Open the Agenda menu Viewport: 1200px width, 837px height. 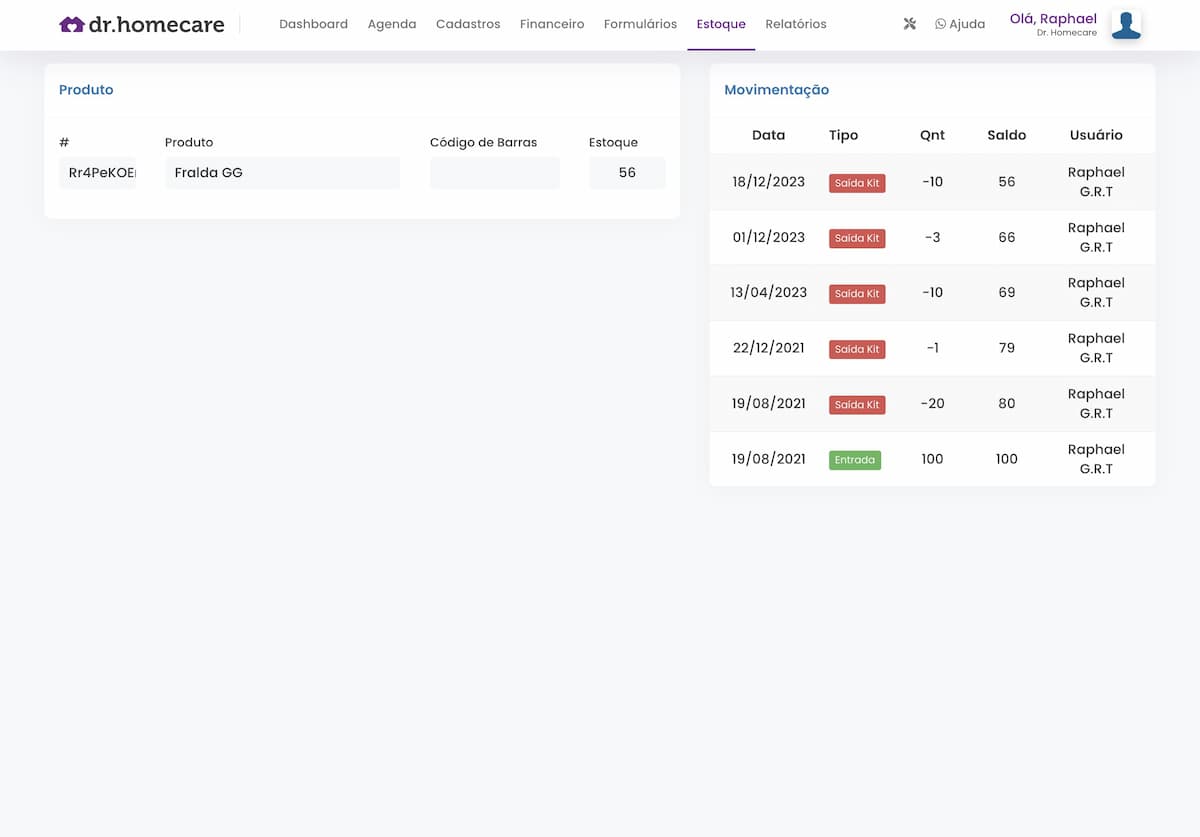[x=391, y=24]
